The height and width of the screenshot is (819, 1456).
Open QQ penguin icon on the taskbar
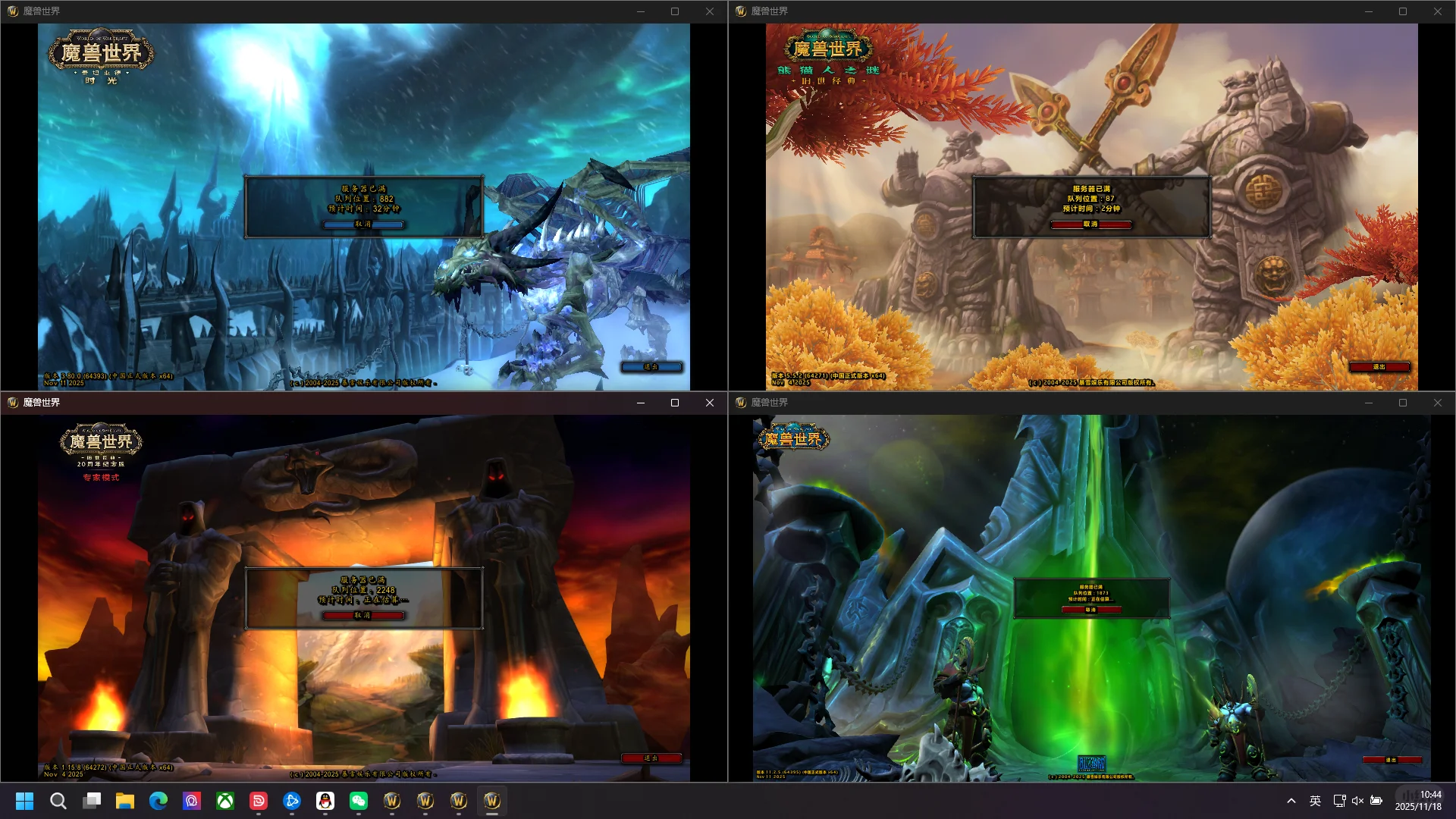(x=325, y=801)
